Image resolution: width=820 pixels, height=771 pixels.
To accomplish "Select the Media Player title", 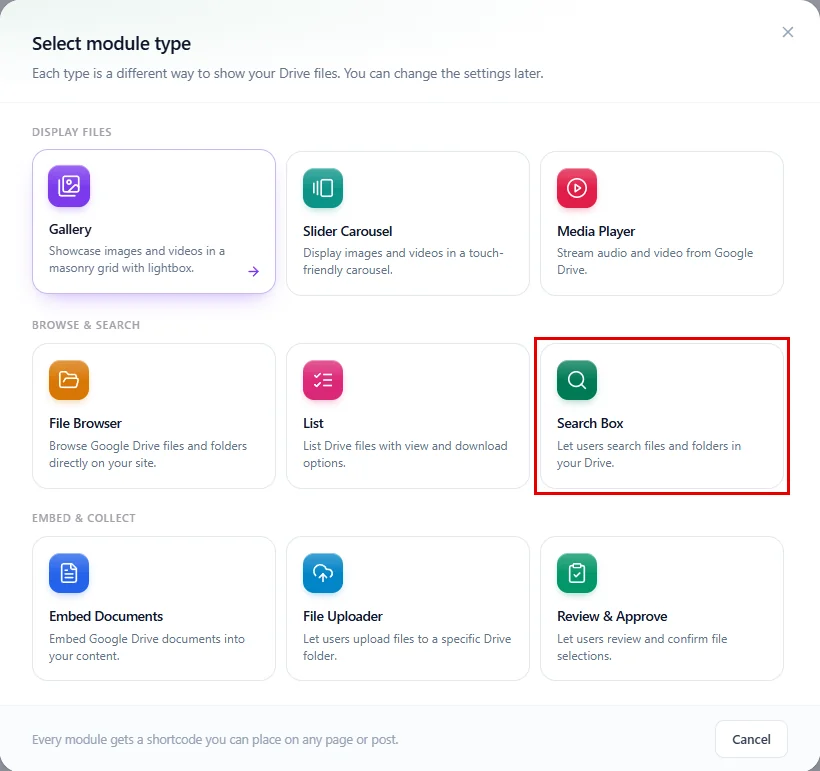I will point(596,231).
